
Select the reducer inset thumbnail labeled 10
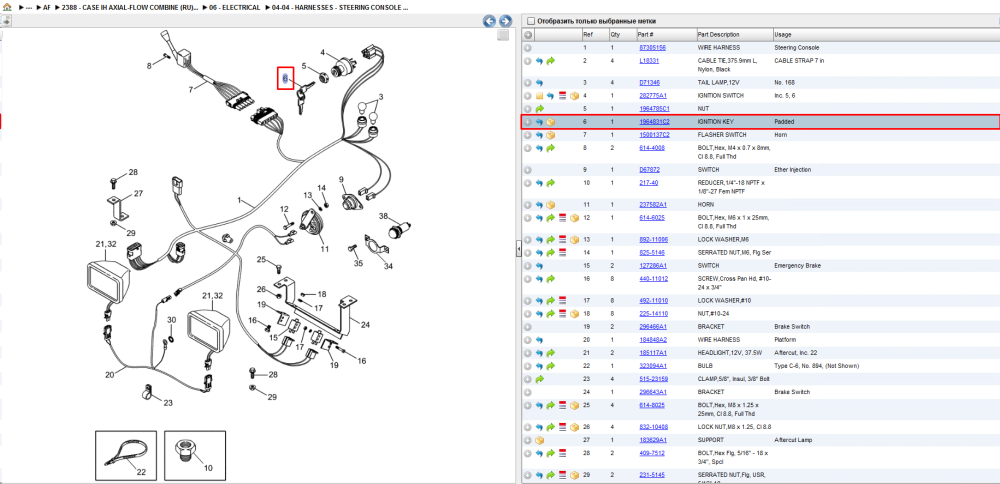195,455
